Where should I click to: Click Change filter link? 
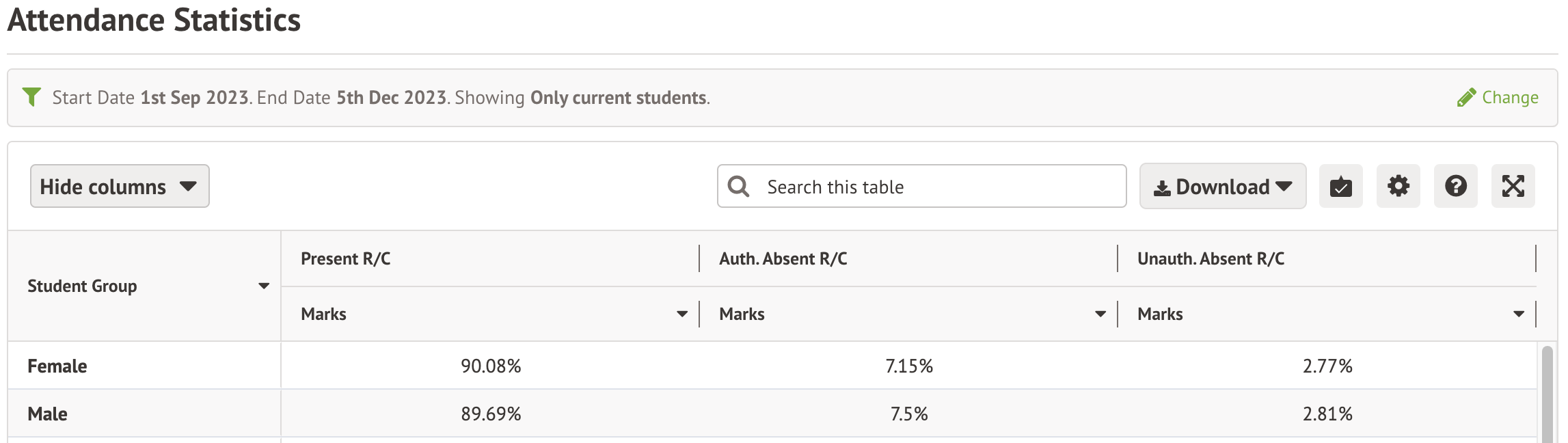tap(1509, 98)
